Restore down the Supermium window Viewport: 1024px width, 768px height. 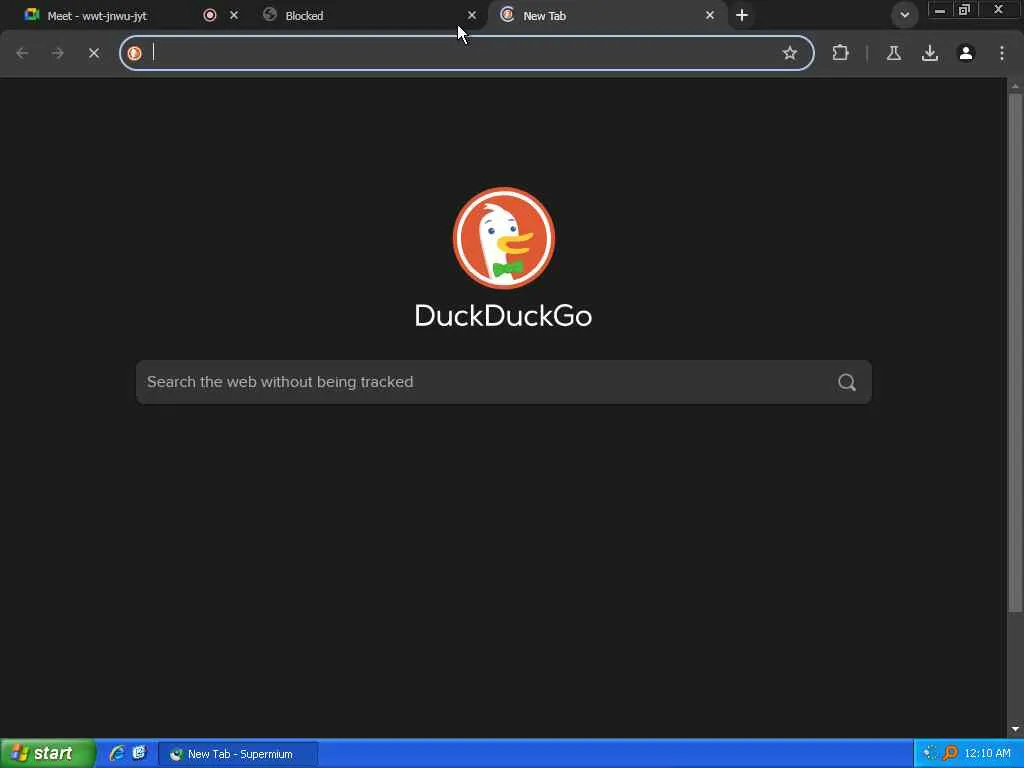coord(964,10)
